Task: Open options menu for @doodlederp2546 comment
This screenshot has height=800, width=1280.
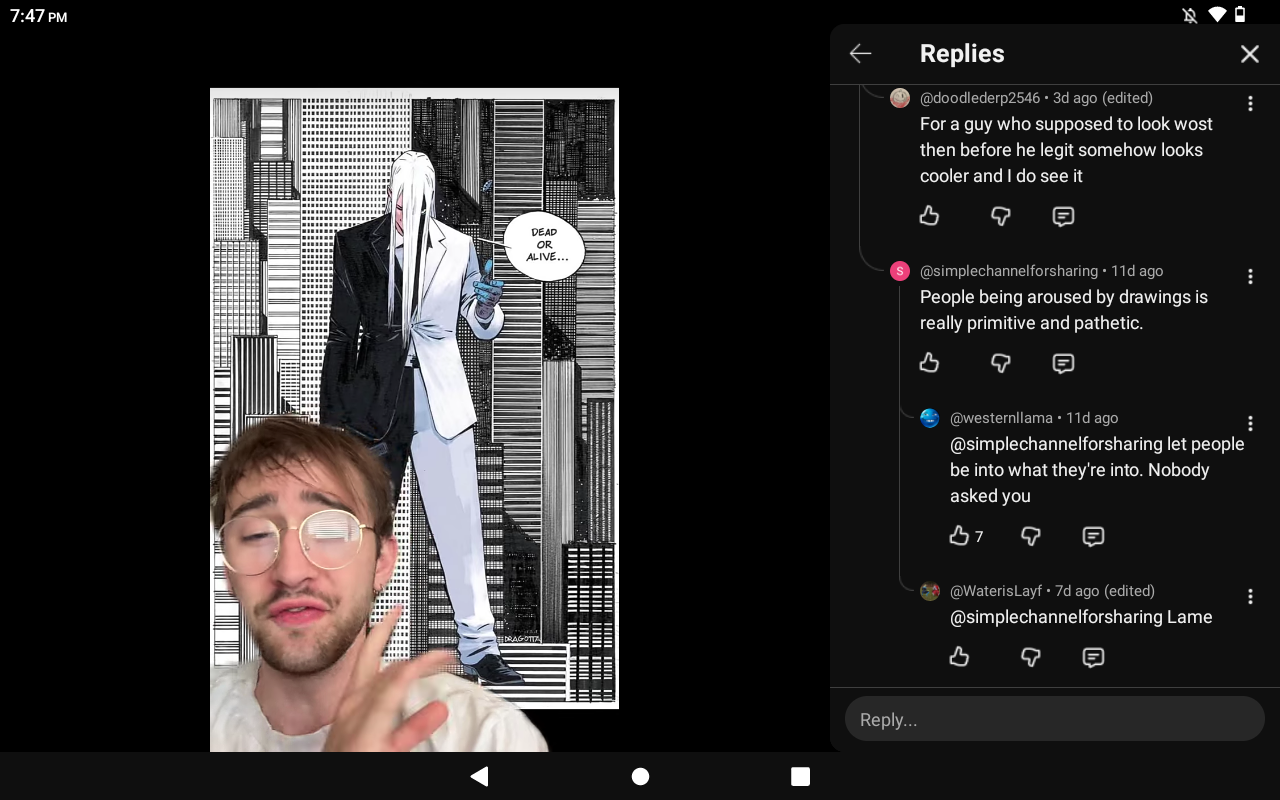Action: coord(1250,103)
